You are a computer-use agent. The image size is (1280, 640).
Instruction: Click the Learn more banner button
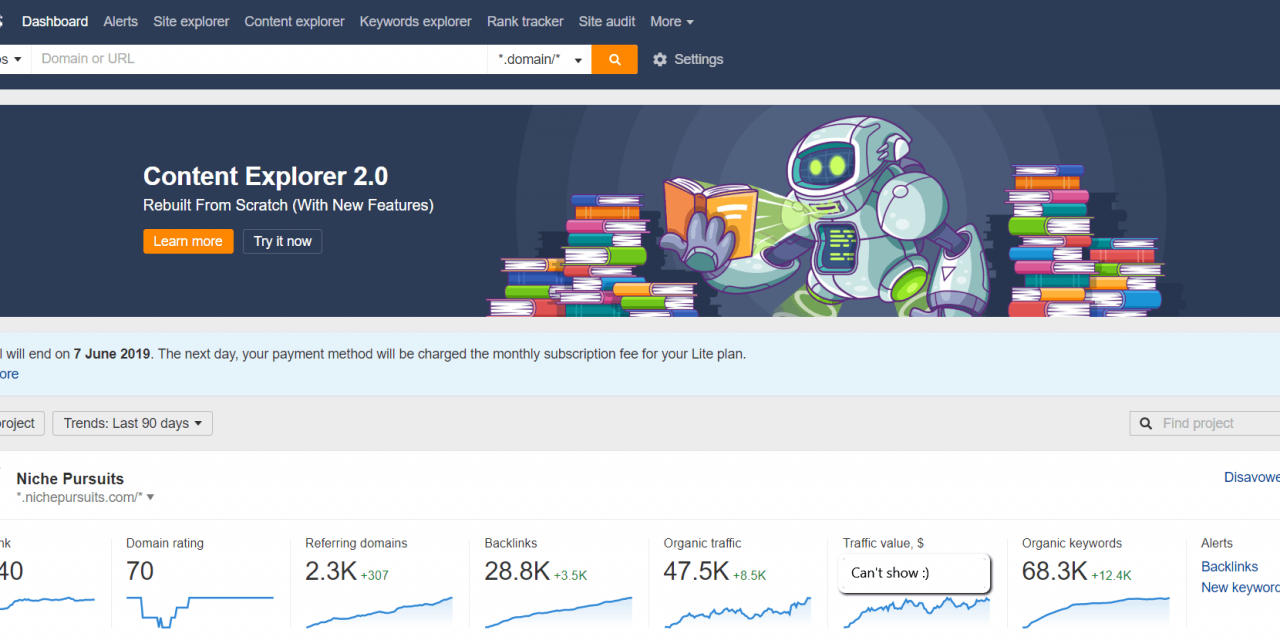[x=188, y=241]
